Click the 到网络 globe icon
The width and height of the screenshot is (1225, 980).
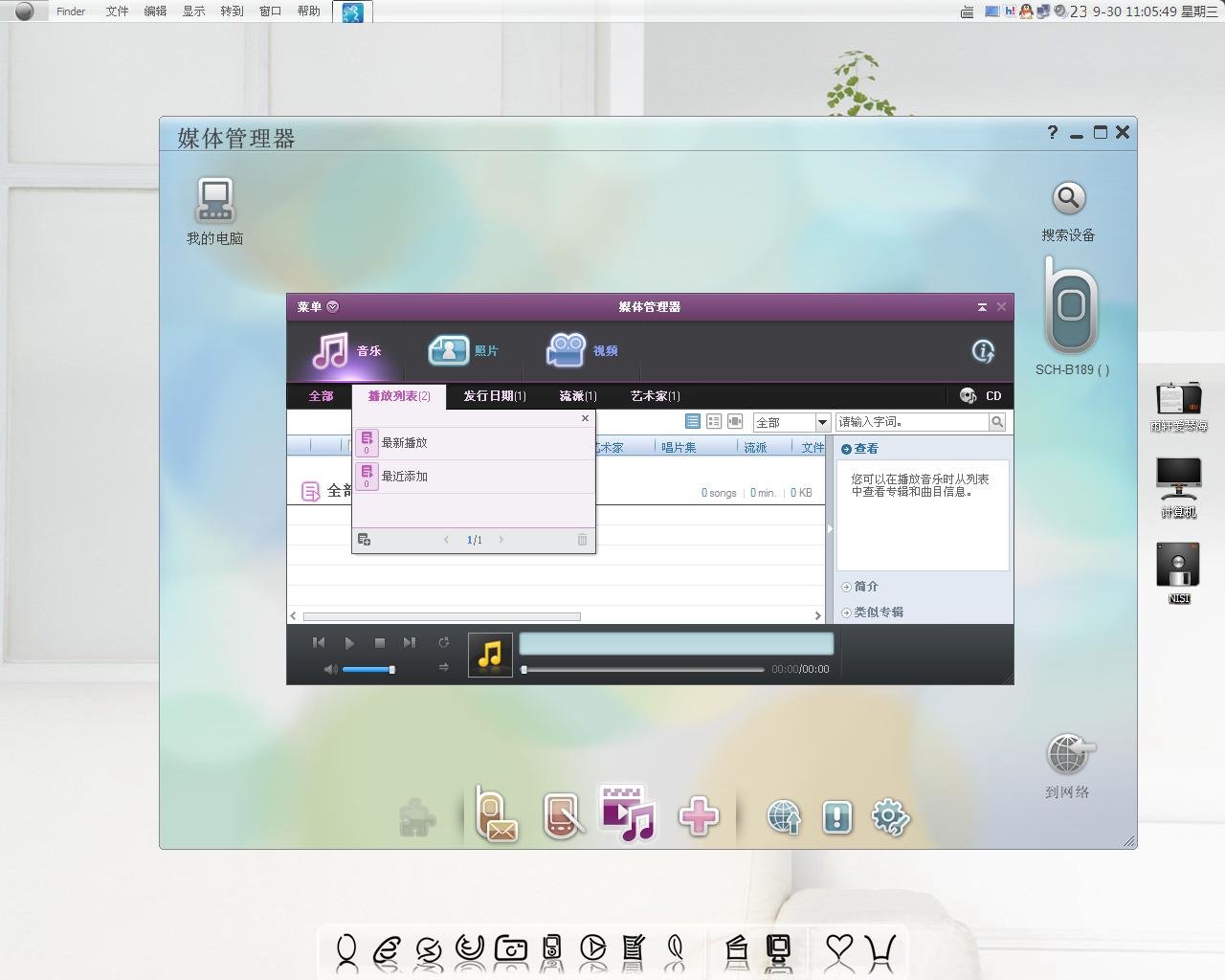click(x=1068, y=755)
